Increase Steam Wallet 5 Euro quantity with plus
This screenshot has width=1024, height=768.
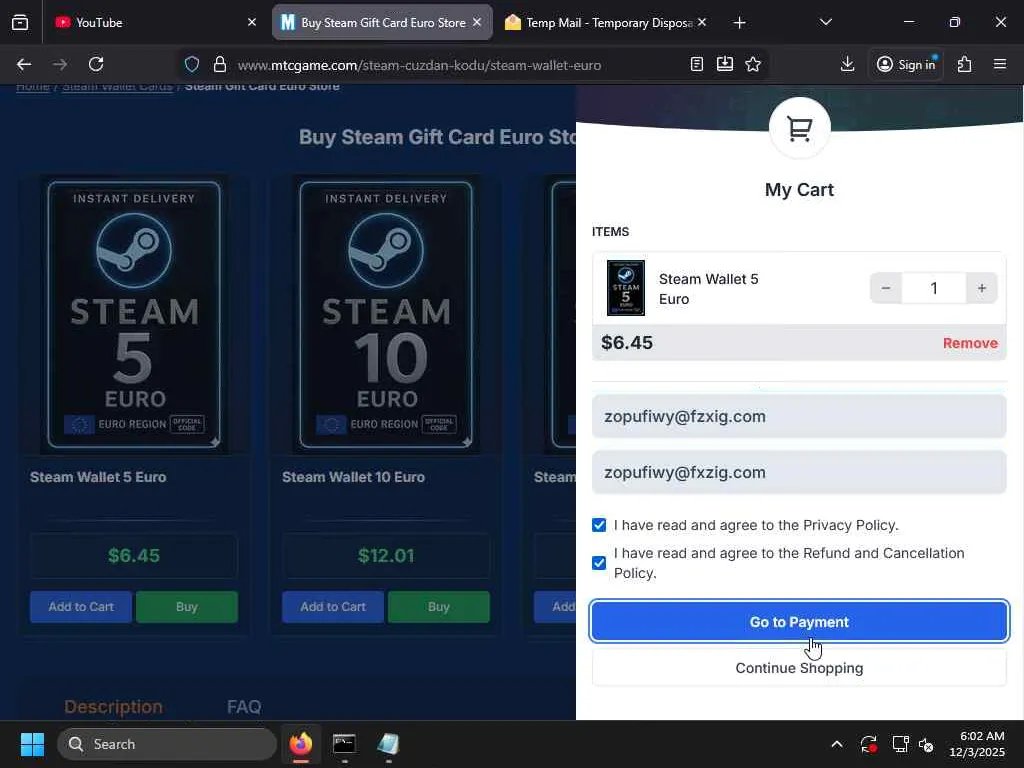click(982, 288)
